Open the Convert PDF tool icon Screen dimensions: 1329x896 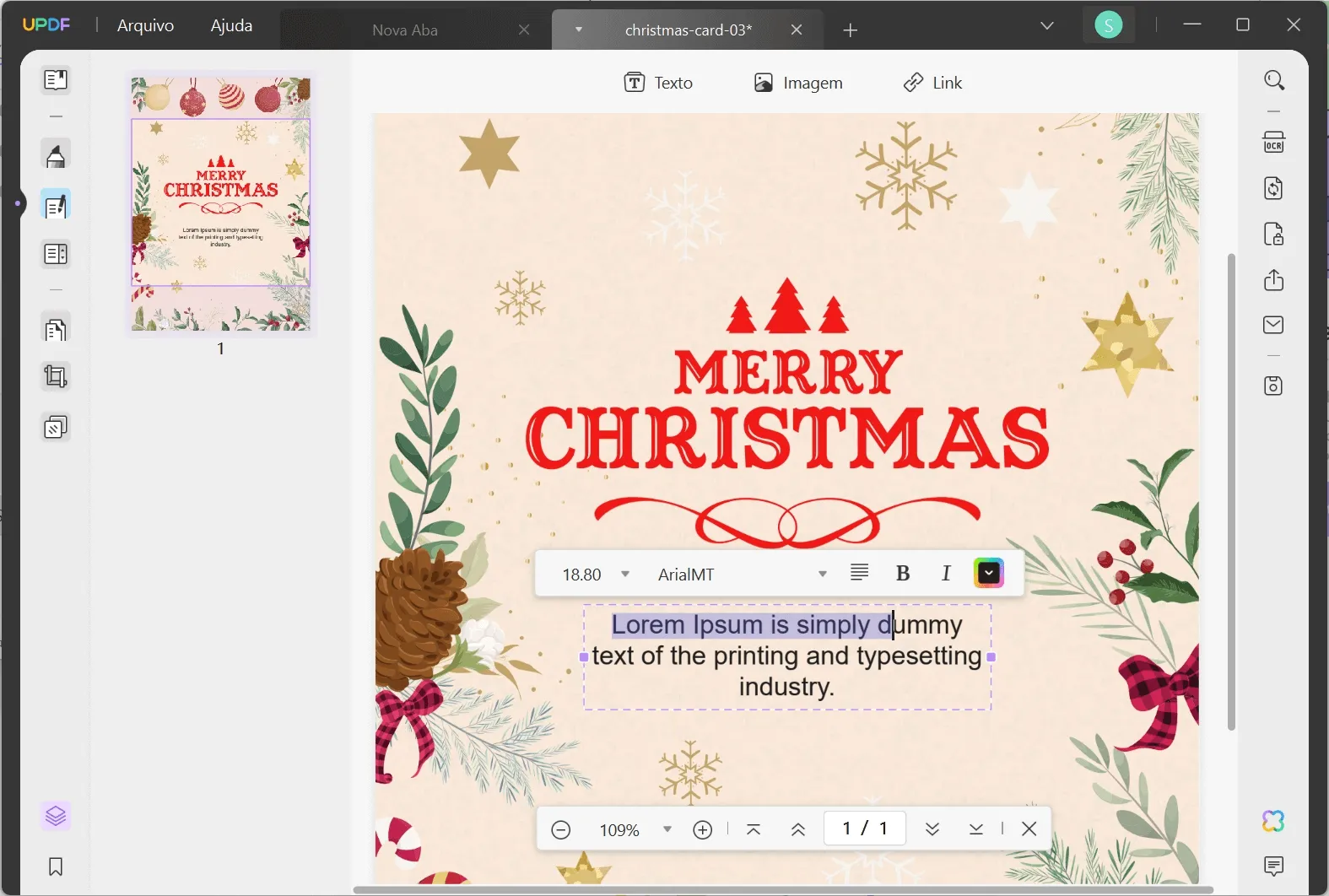click(1274, 187)
